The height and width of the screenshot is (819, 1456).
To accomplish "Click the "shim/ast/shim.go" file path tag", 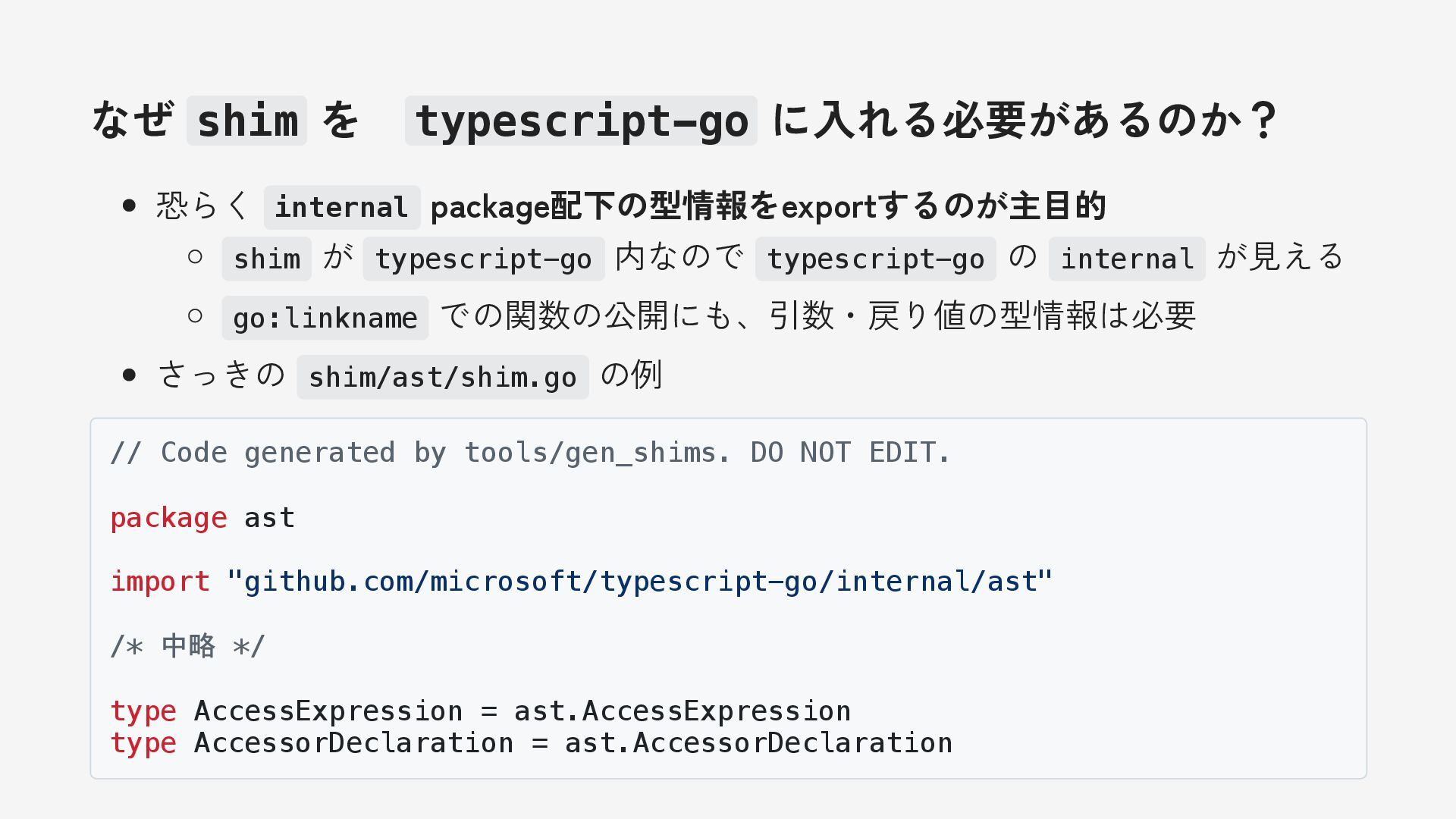I will click(x=442, y=378).
